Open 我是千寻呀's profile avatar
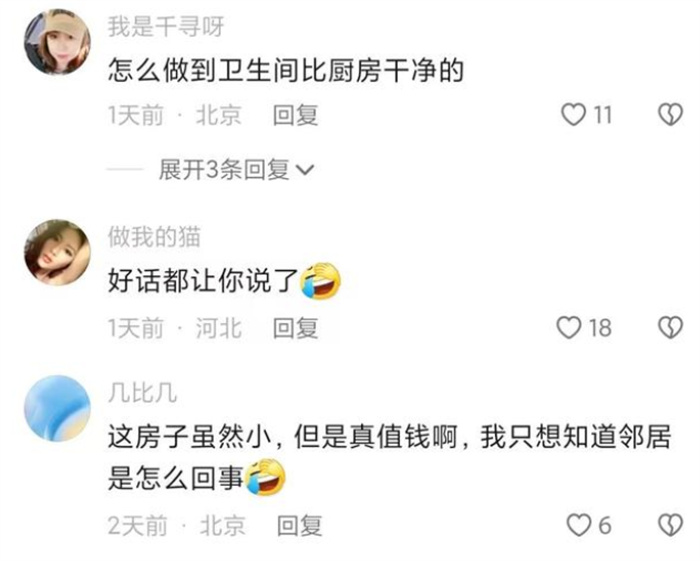Image resolution: width=700 pixels, height=561 pixels. [x=57, y=42]
